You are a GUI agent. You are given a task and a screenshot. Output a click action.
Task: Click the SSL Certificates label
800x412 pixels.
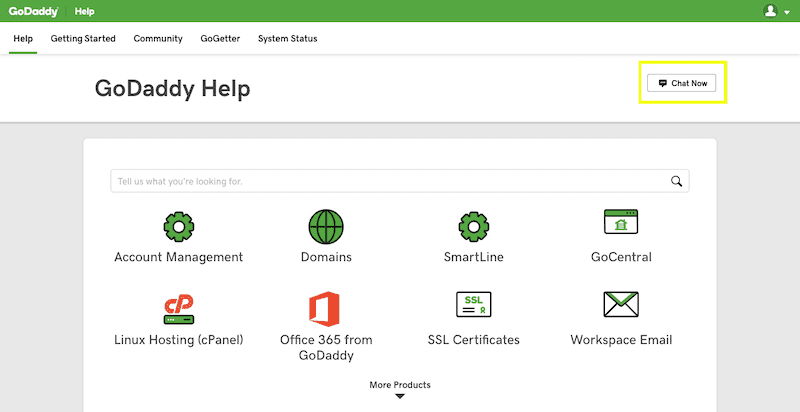coord(473,340)
